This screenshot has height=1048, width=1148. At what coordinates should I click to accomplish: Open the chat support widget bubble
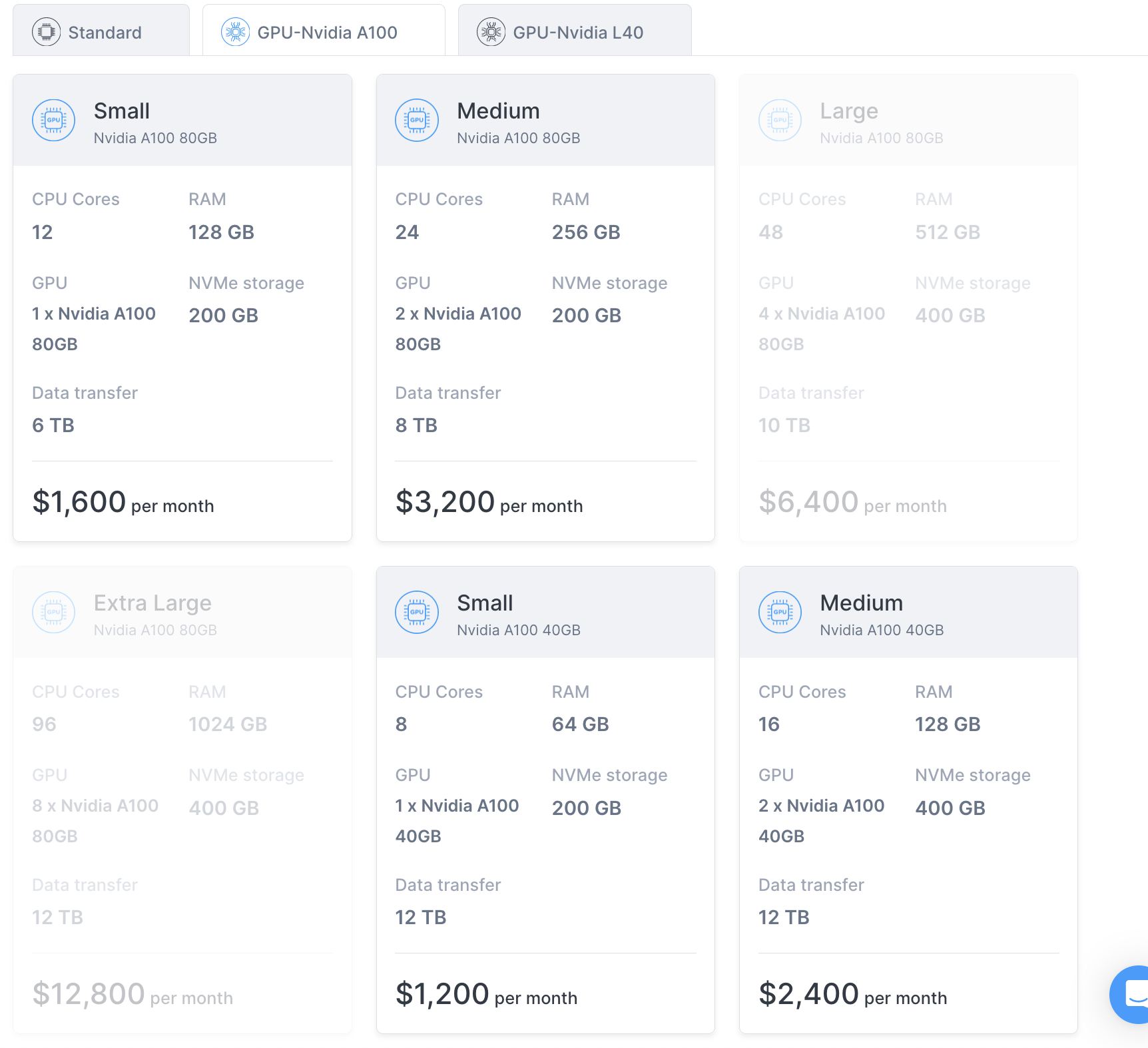pyautogui.click(x=1133, y=994)
